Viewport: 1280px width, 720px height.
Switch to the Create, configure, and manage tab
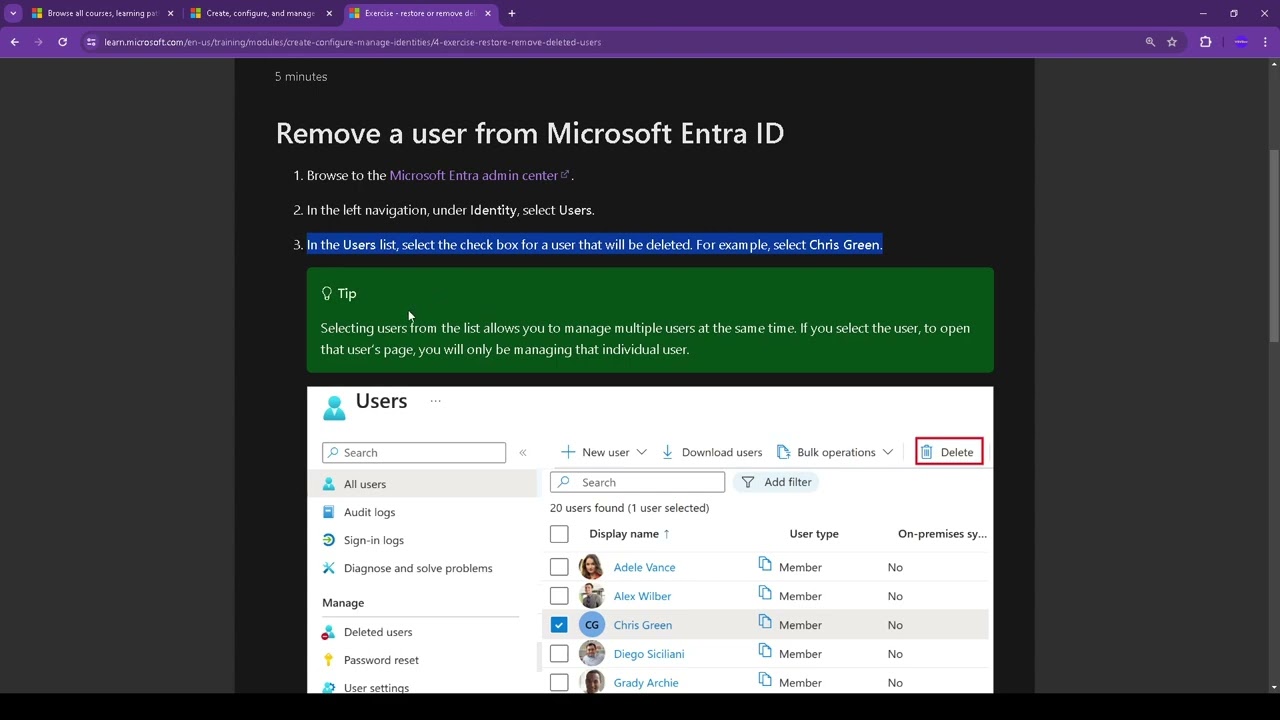[x=260, y=13]
